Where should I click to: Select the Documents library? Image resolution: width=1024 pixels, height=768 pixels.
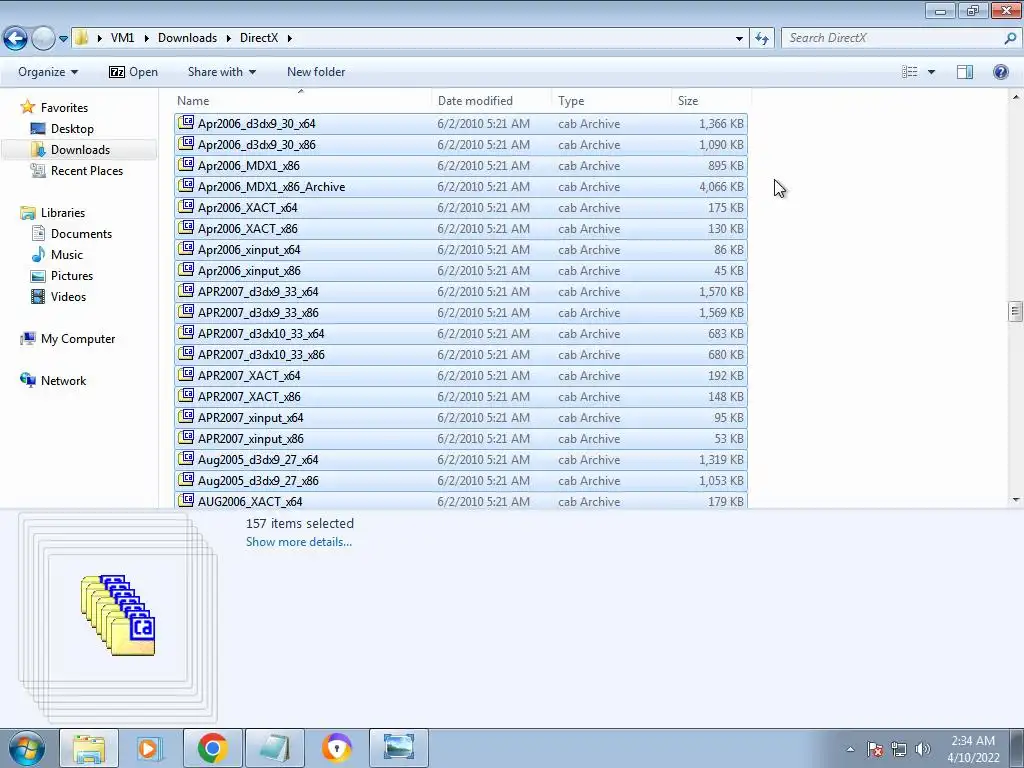[x=81, y=234]
